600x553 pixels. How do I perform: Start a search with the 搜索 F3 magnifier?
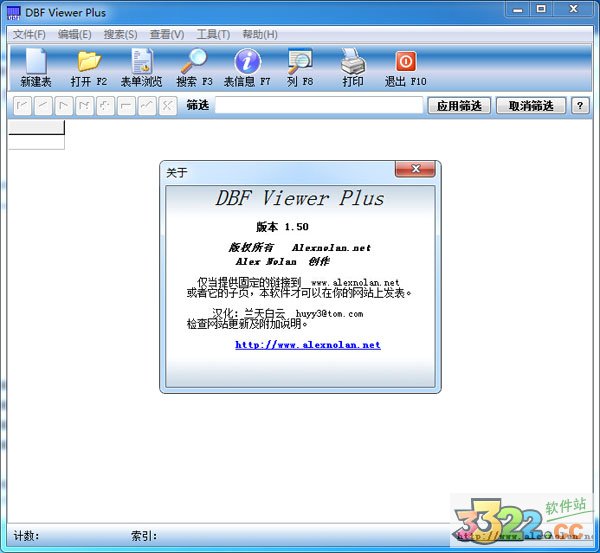coord(194,61)
